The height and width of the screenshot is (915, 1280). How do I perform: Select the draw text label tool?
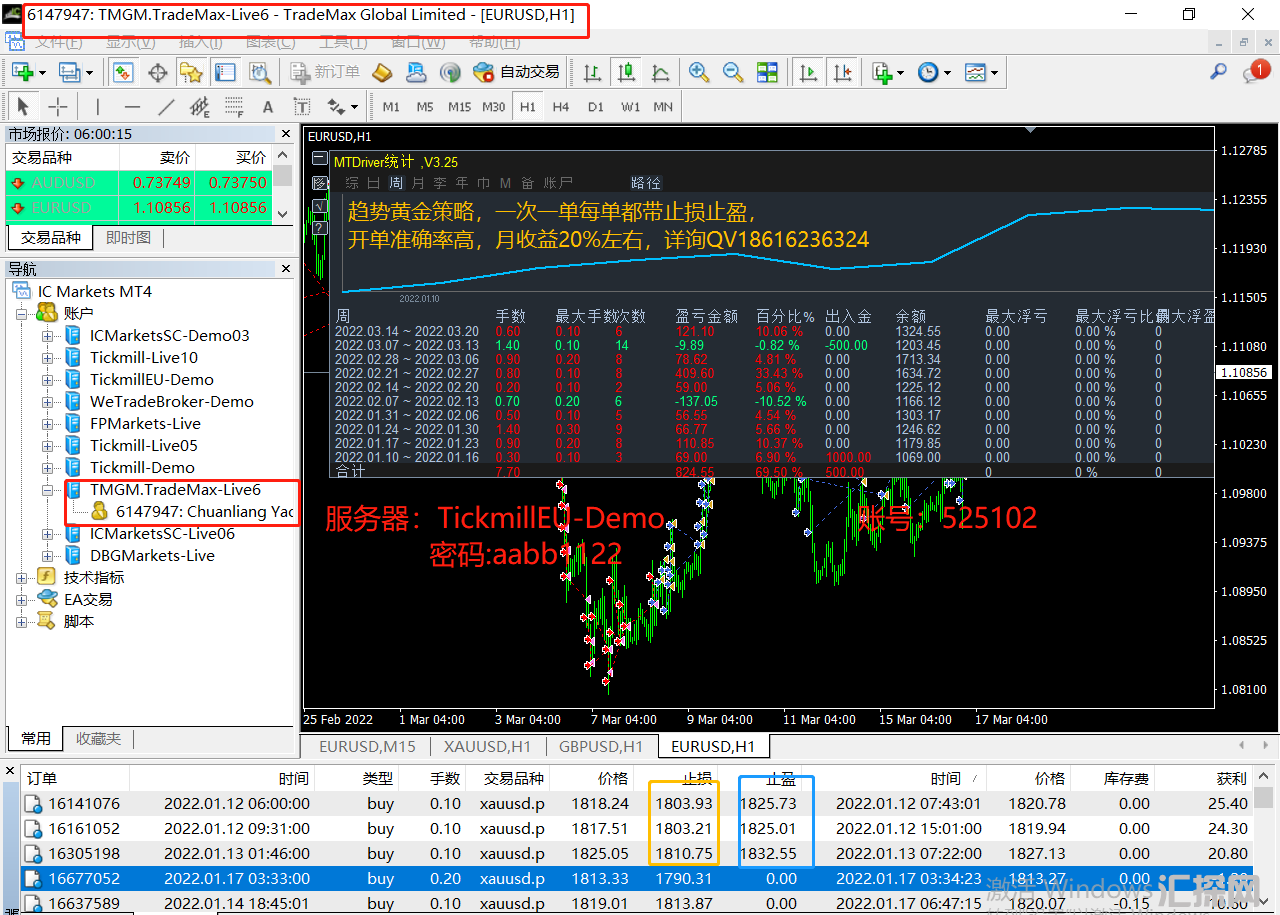pyautogui.click(x=301, y=107)
